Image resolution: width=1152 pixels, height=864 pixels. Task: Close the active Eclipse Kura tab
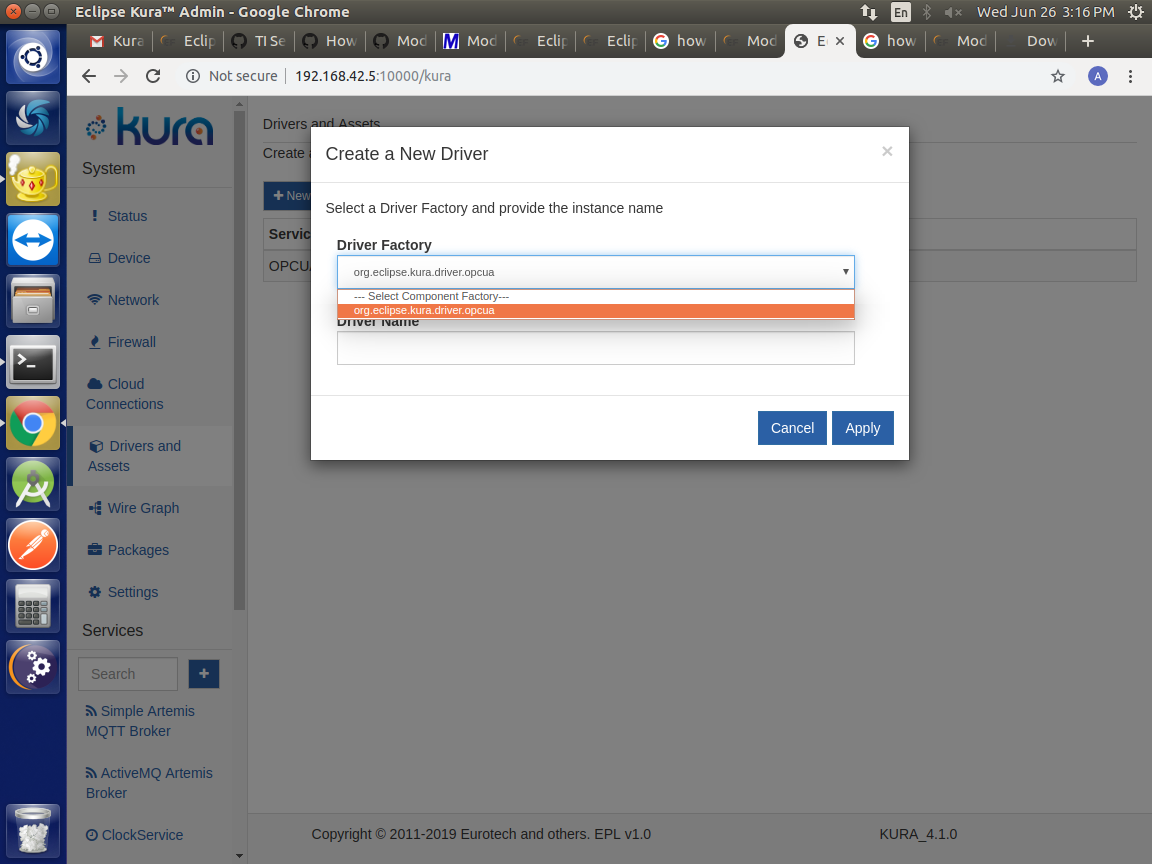(x=840, y=41)
